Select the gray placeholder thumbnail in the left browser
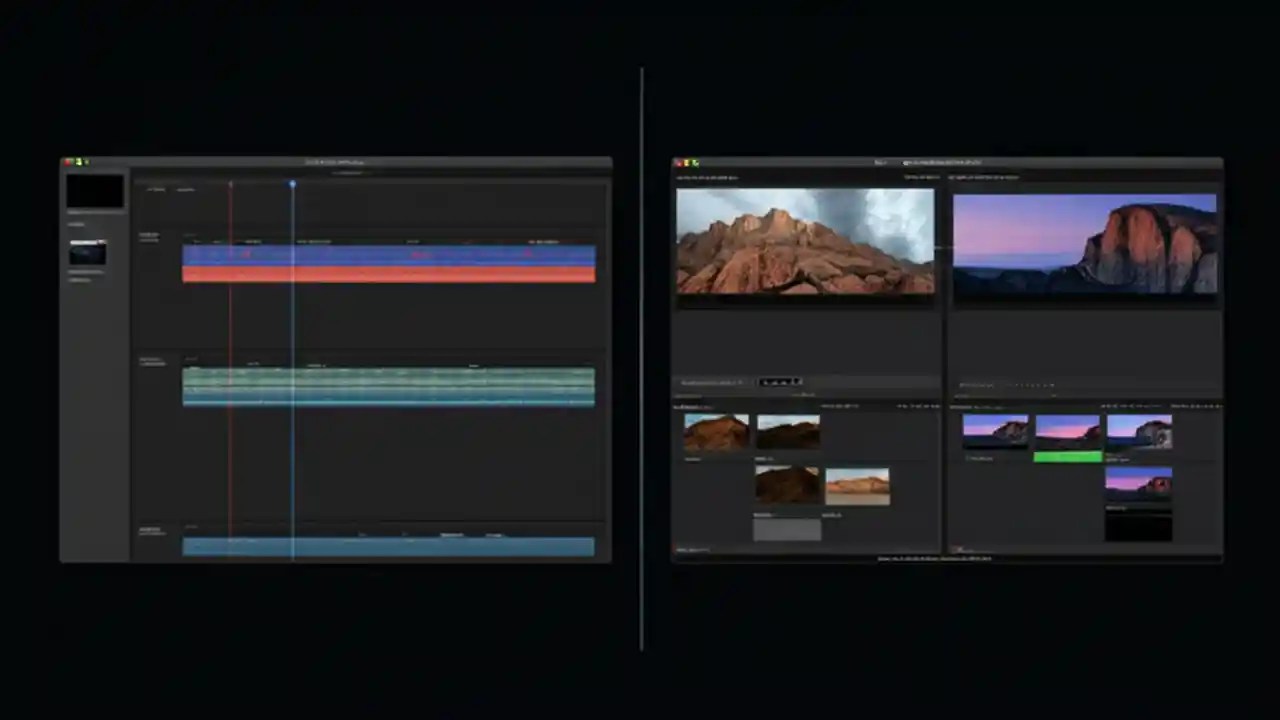The height and width of the screenshot is (720, 1280). click(x=787, y=532)
